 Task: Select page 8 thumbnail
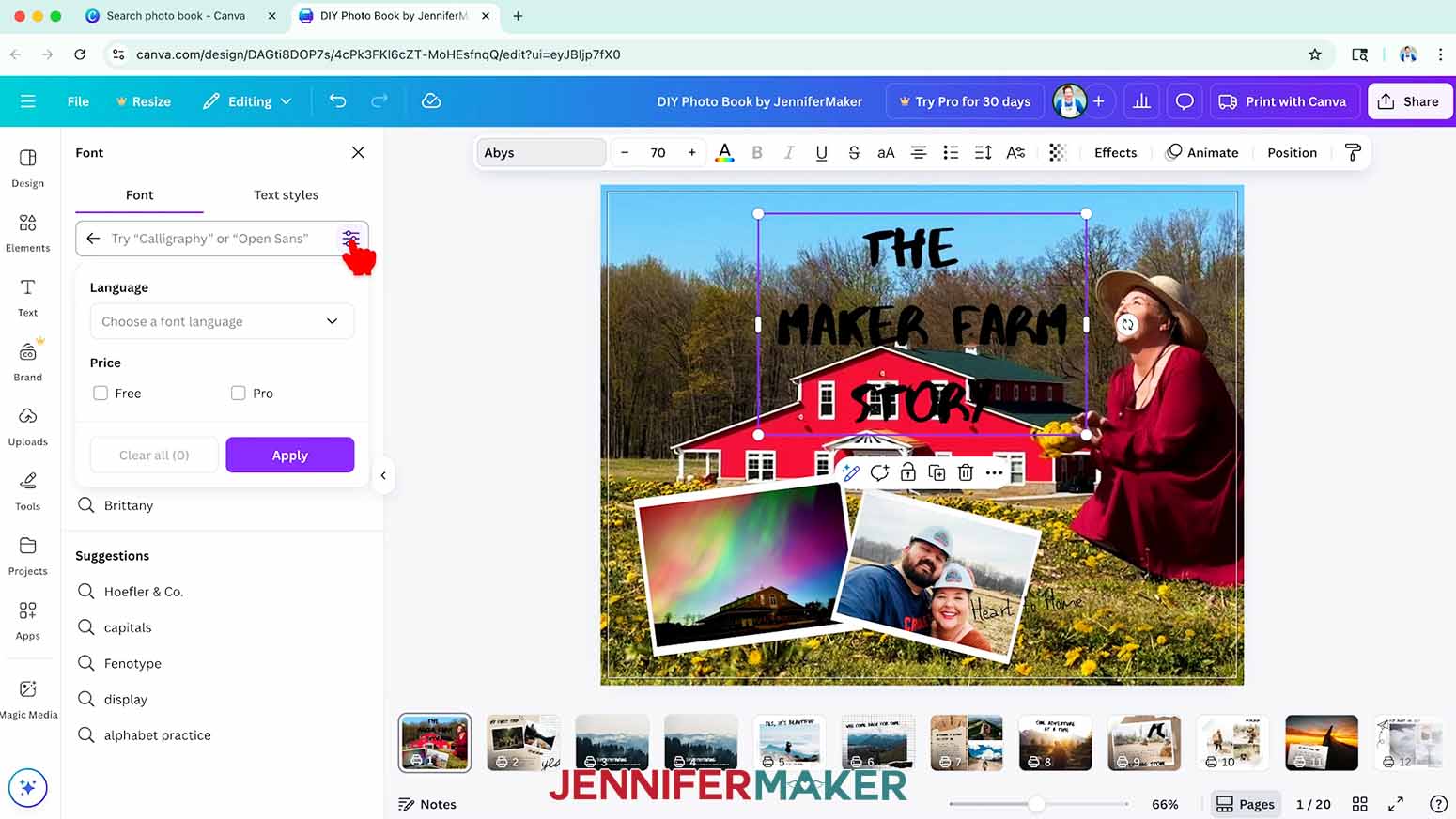(1055, 742)
